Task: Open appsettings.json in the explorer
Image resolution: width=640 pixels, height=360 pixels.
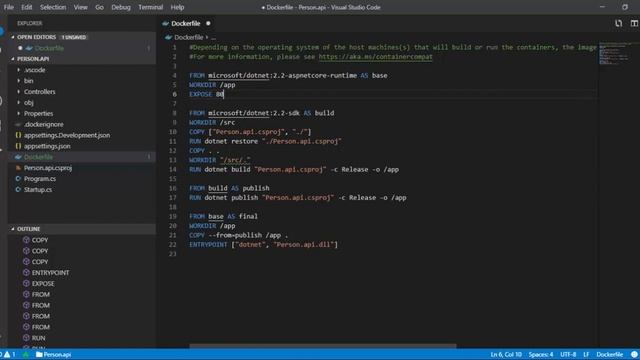Action: tap(47, 146)
